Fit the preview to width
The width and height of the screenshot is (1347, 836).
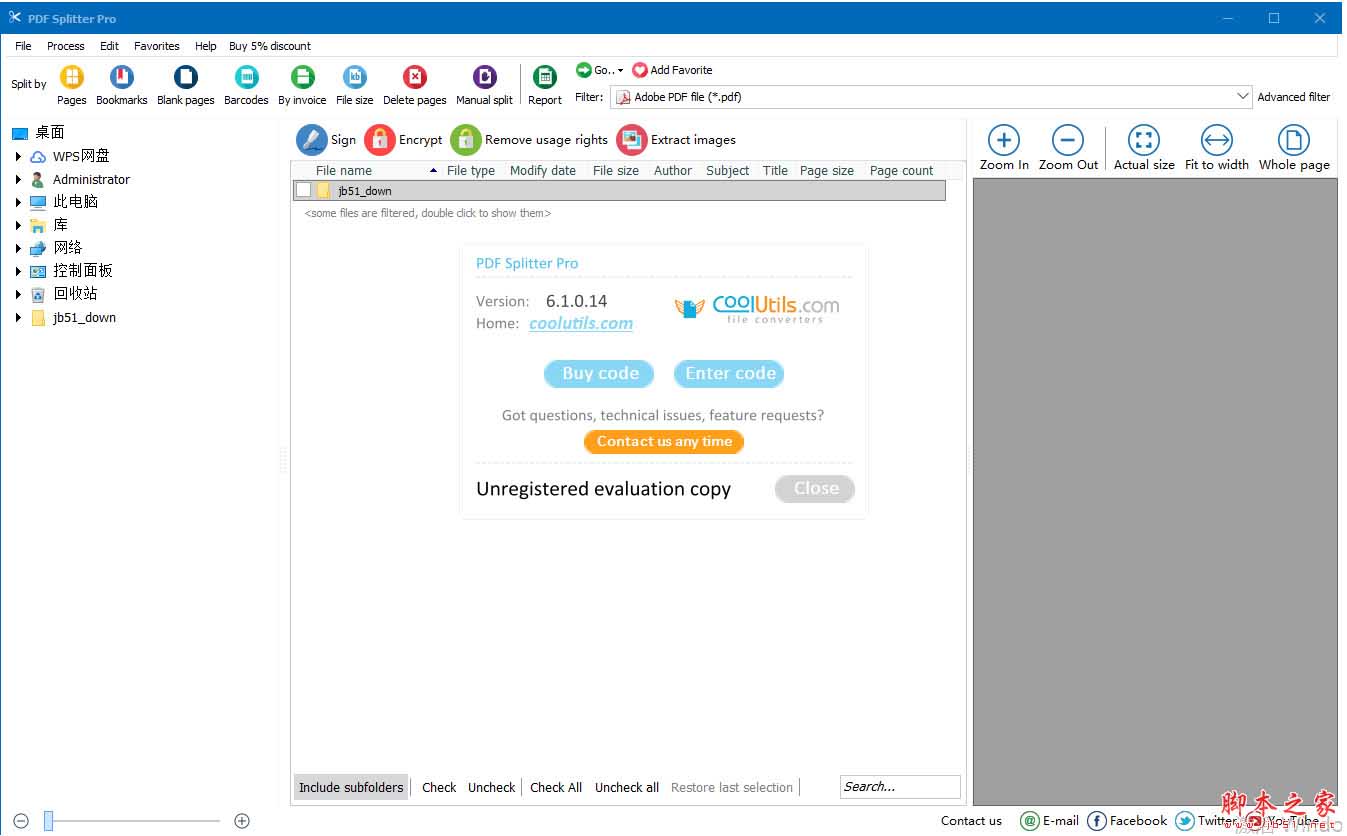point(1217,140)
